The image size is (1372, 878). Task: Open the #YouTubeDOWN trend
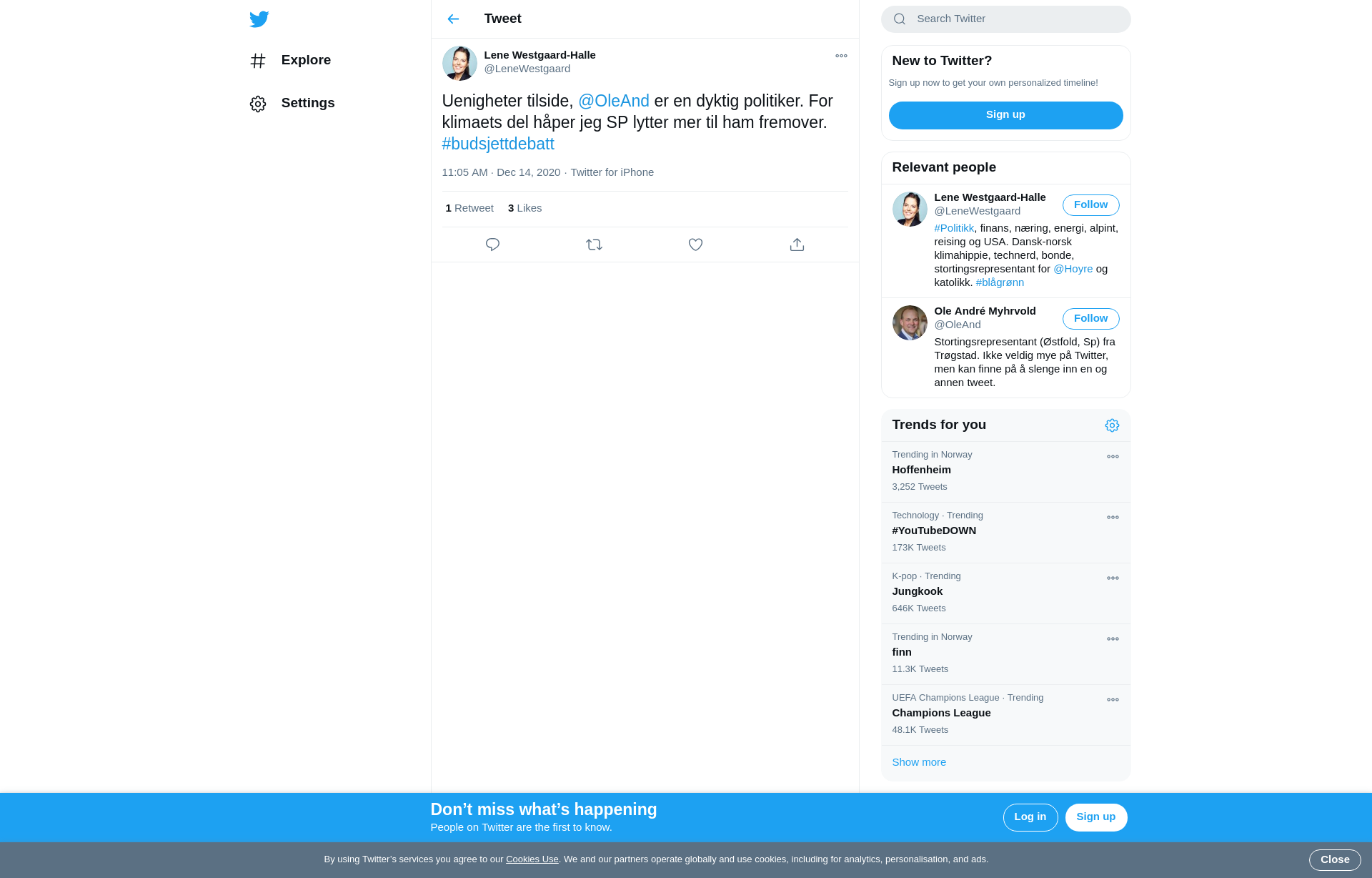coord(1005,532)
